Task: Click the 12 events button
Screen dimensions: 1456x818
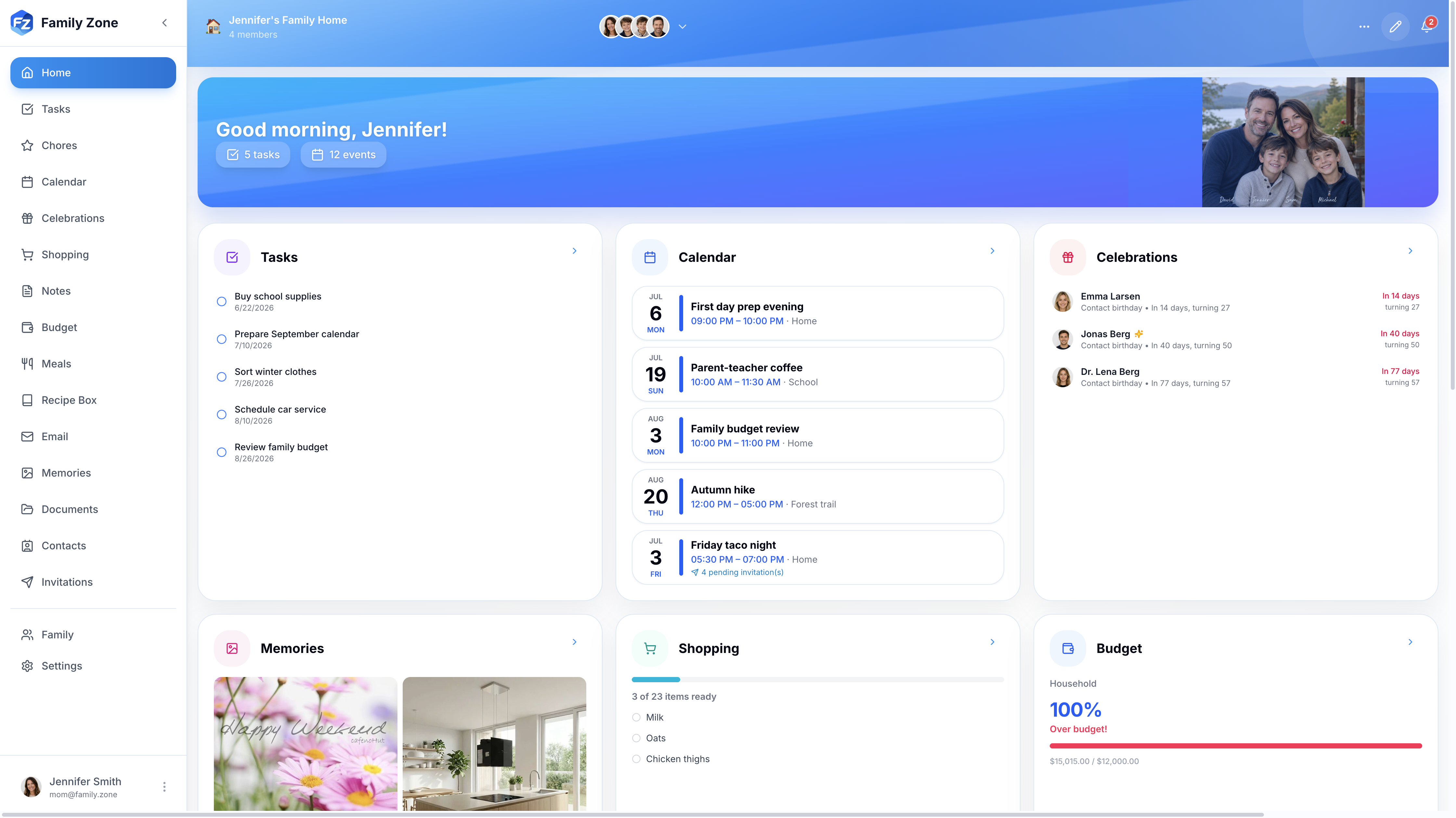Action: coord(343,155)
